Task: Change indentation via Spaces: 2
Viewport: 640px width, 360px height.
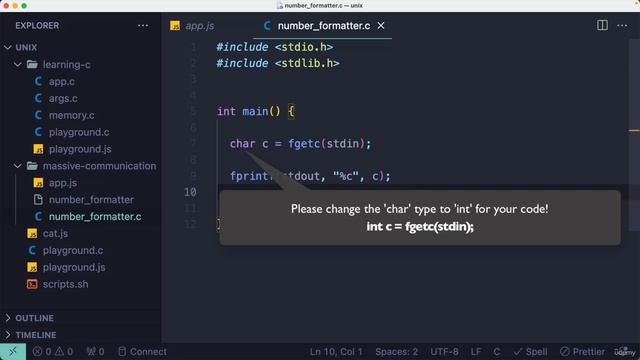Action: click(x=396, y=351)
